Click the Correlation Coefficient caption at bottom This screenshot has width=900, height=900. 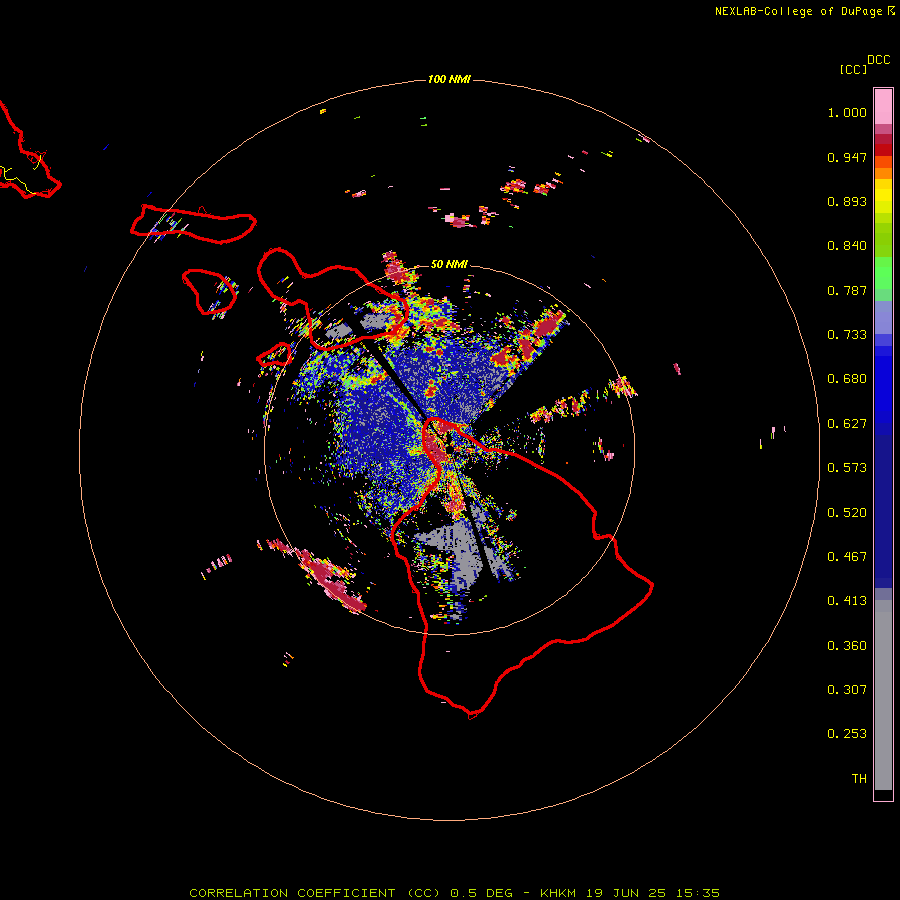455,893
